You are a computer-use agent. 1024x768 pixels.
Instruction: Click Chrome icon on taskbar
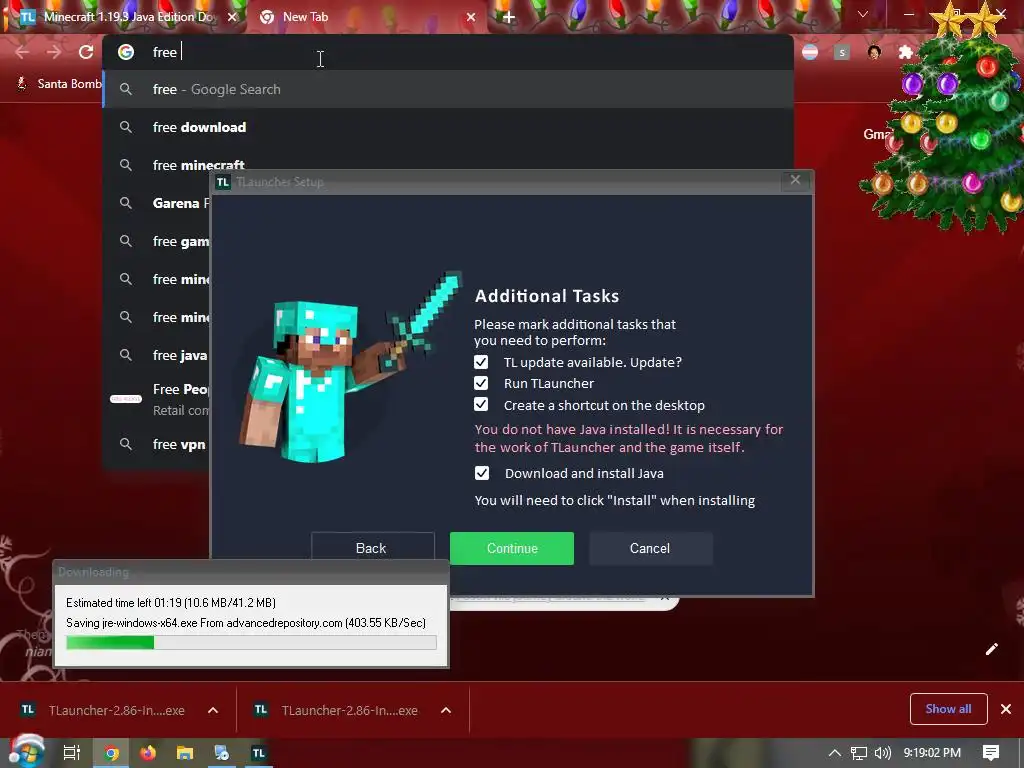112,753
